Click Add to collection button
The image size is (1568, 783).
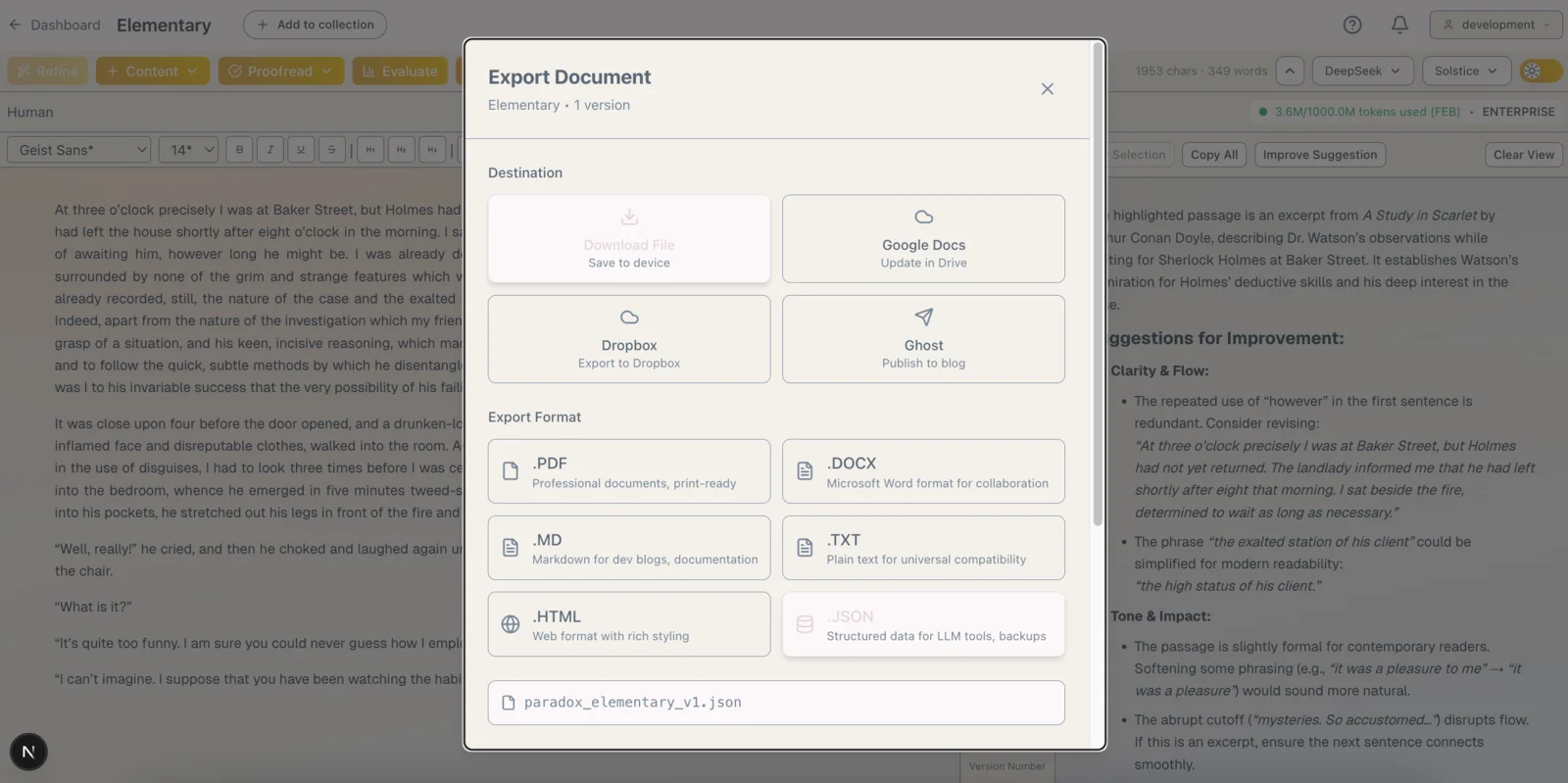click(x=315, y=24)
